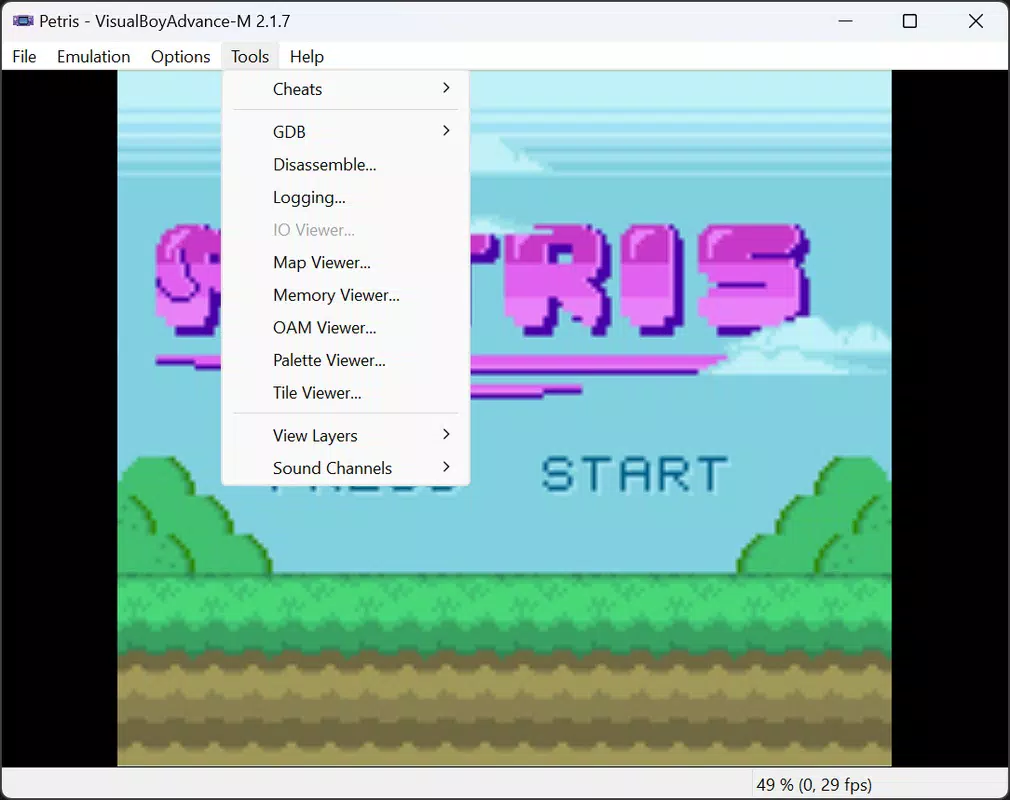Image resolution: width=1010 pixels, height=800 pixels.
Task: Open the Help menu
Action: click(307, 57)
